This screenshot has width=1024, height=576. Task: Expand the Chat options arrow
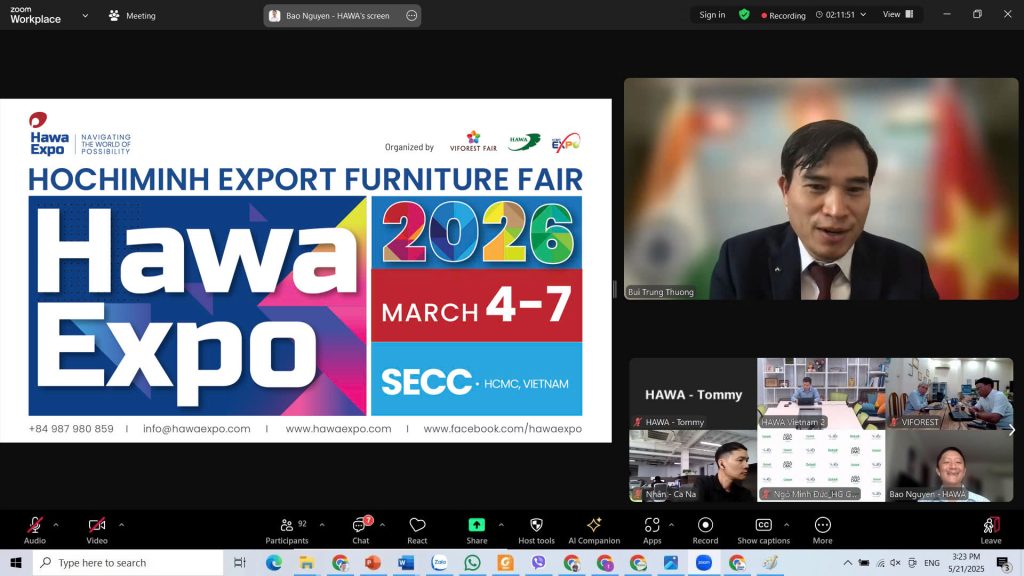click(382, 524)
